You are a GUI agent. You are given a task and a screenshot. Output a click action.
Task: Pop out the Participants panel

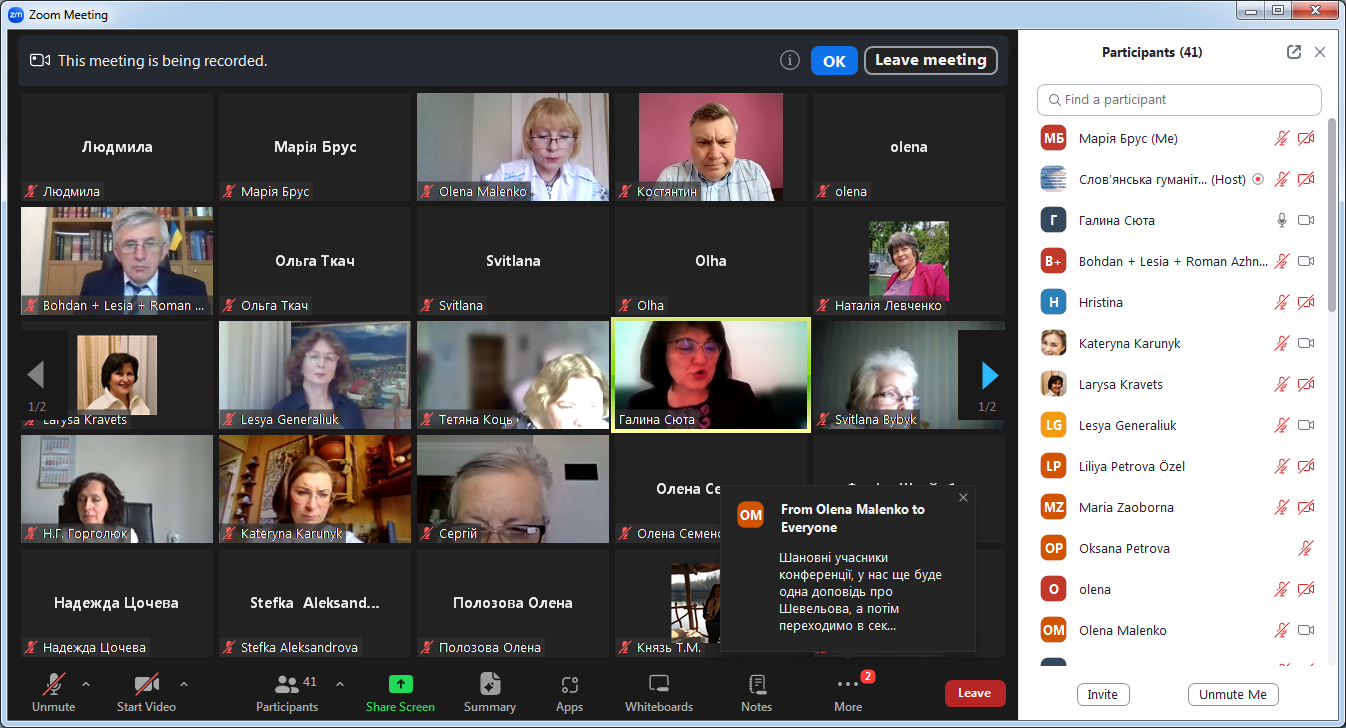pos(1294,52)
